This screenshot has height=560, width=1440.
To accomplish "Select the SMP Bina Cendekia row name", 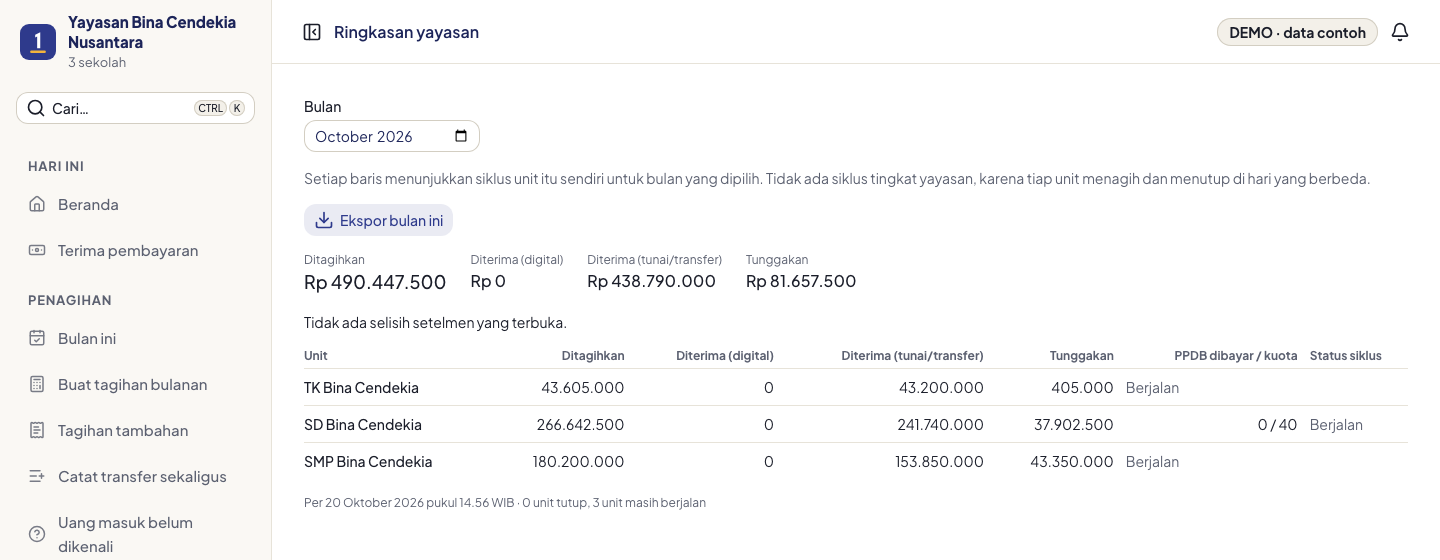I will [x=368, y=461].
